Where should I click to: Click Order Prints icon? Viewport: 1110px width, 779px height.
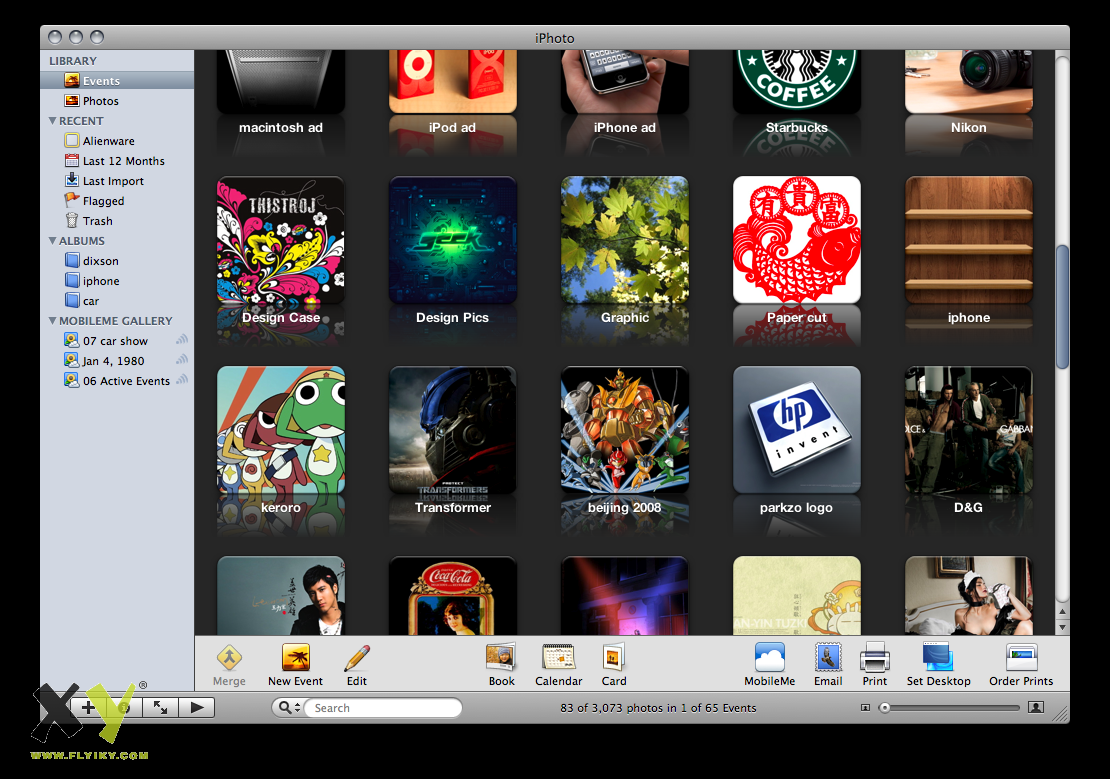(1021, 658)
